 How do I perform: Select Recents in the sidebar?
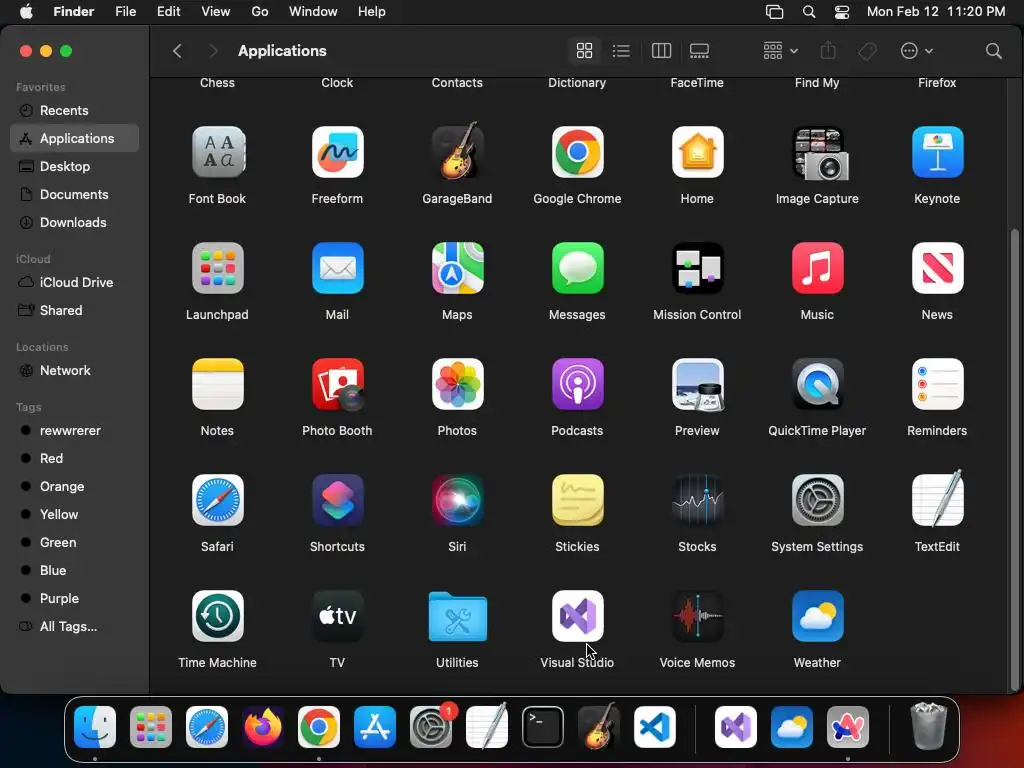[x=74, y=110]
